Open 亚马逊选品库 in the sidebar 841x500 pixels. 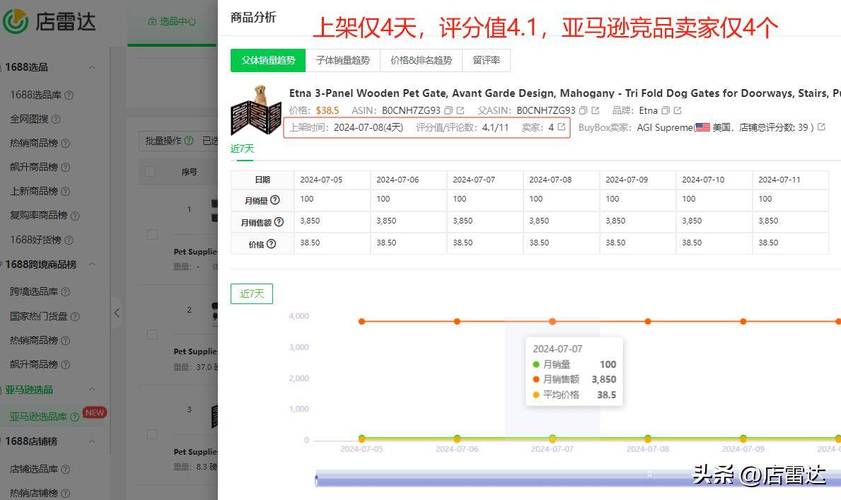(39, 417)
